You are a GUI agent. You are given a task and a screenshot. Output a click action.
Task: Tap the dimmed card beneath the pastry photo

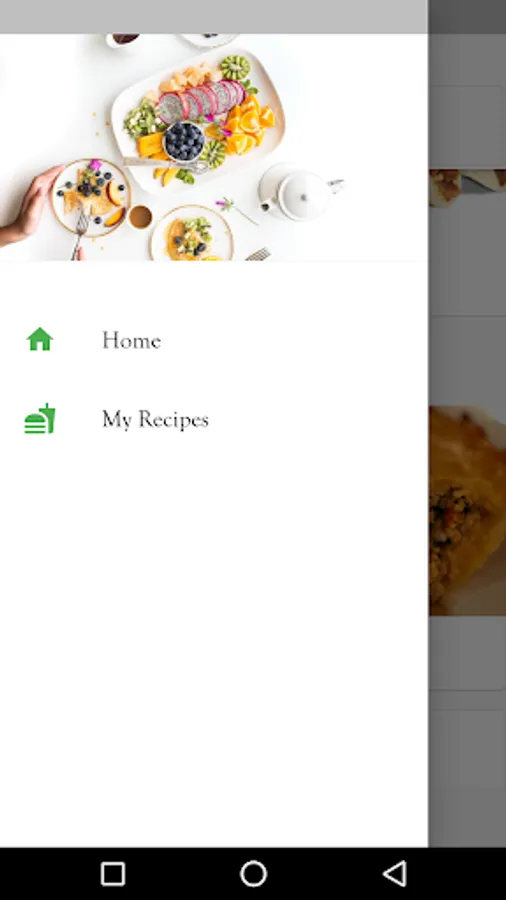[467, 653]
